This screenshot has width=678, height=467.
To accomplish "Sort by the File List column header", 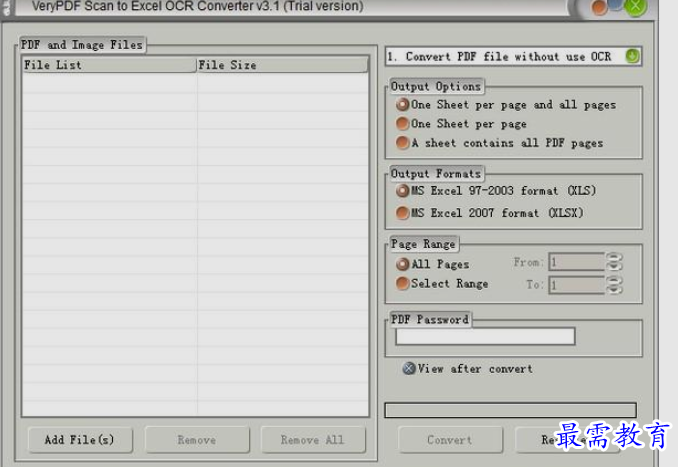I will (109, 65).
